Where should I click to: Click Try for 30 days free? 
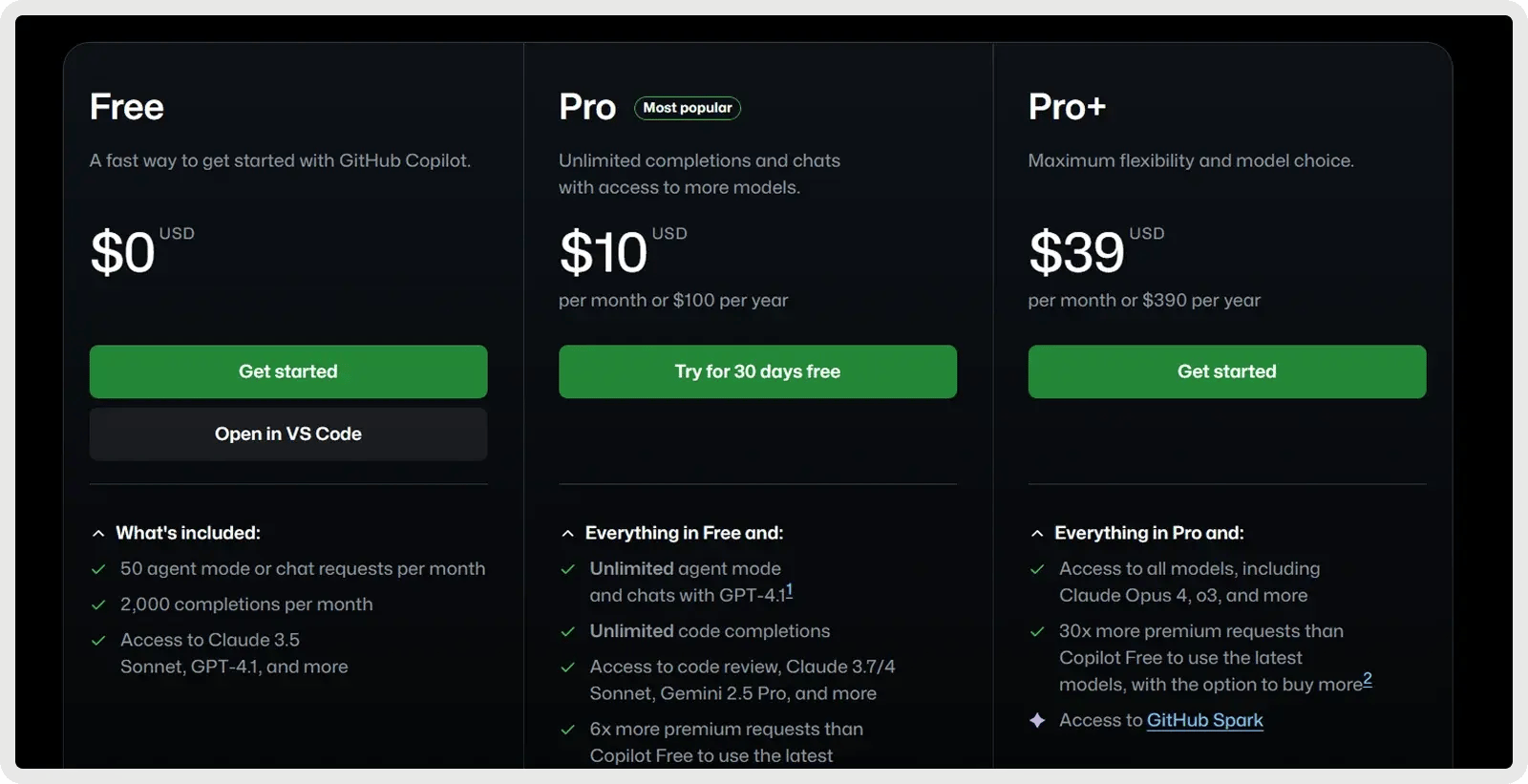757,371
